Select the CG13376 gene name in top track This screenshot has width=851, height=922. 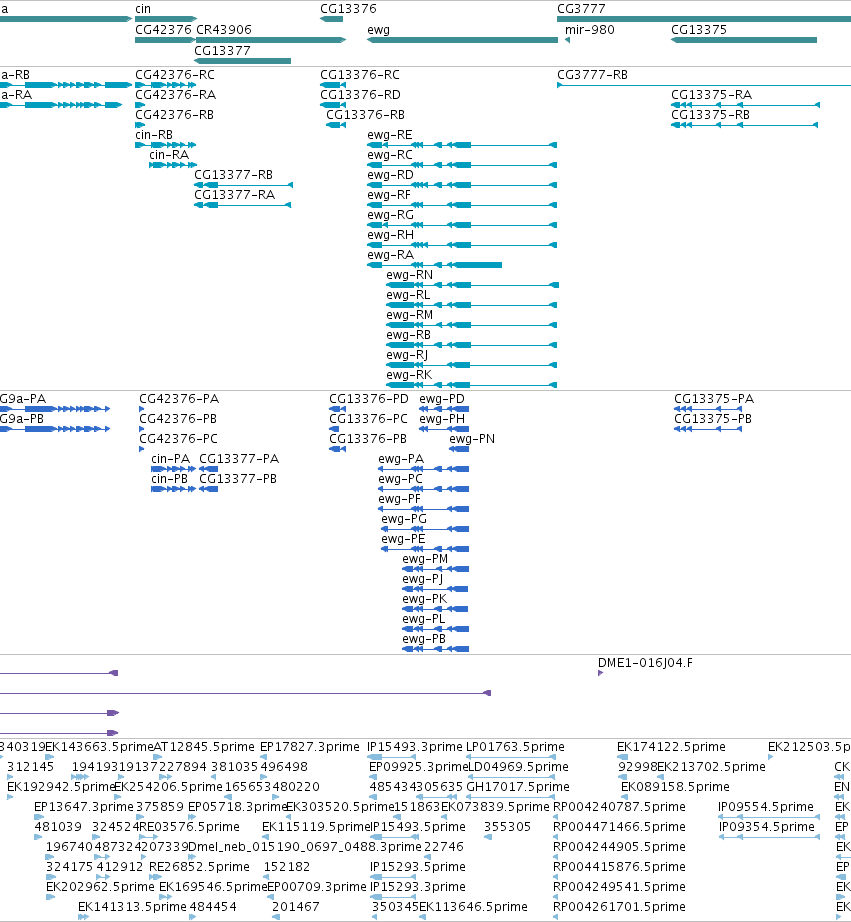click(348, 9)
